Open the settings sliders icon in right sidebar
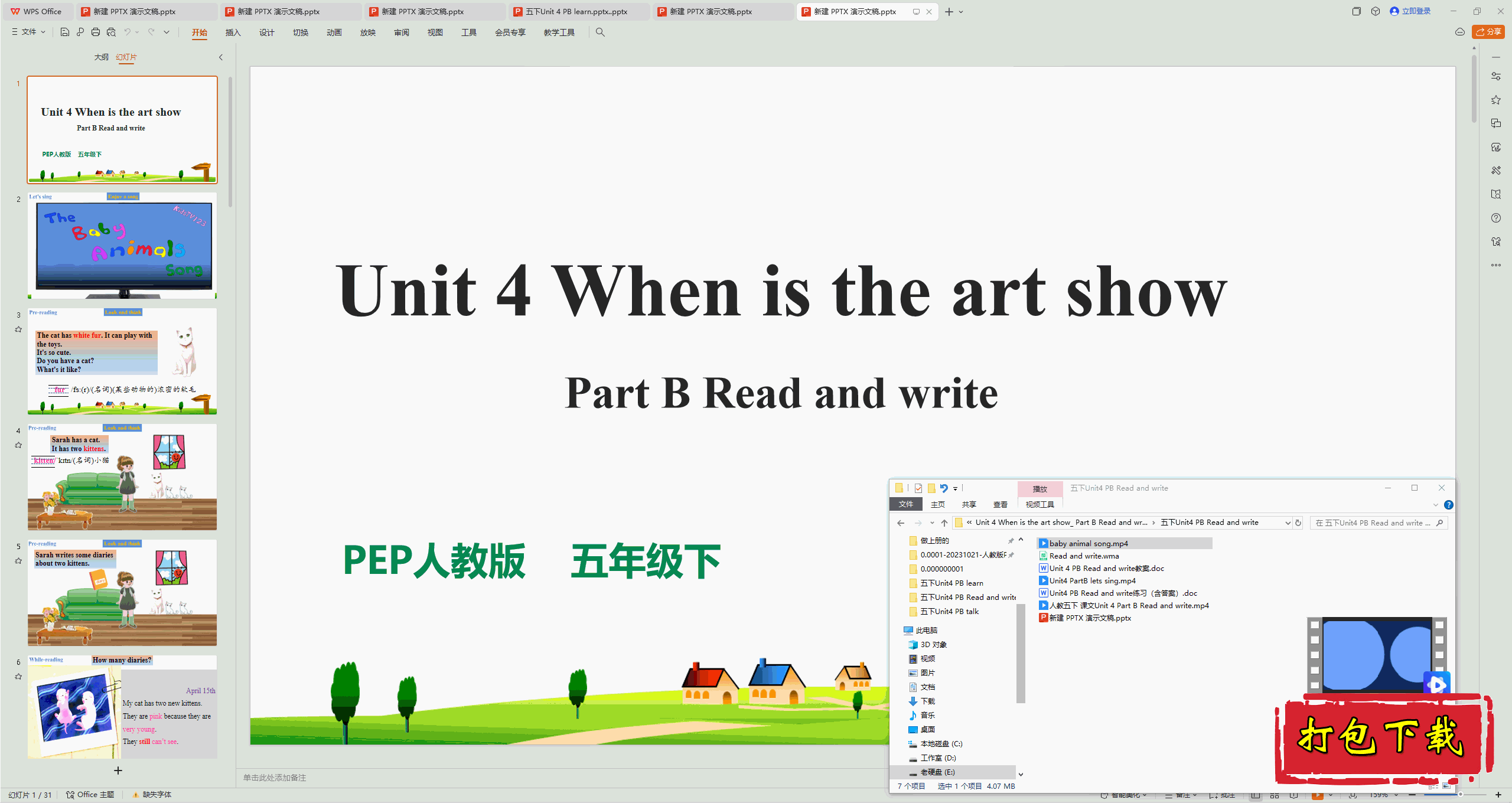This screenshot has height=803, width=1512. 1496,76
